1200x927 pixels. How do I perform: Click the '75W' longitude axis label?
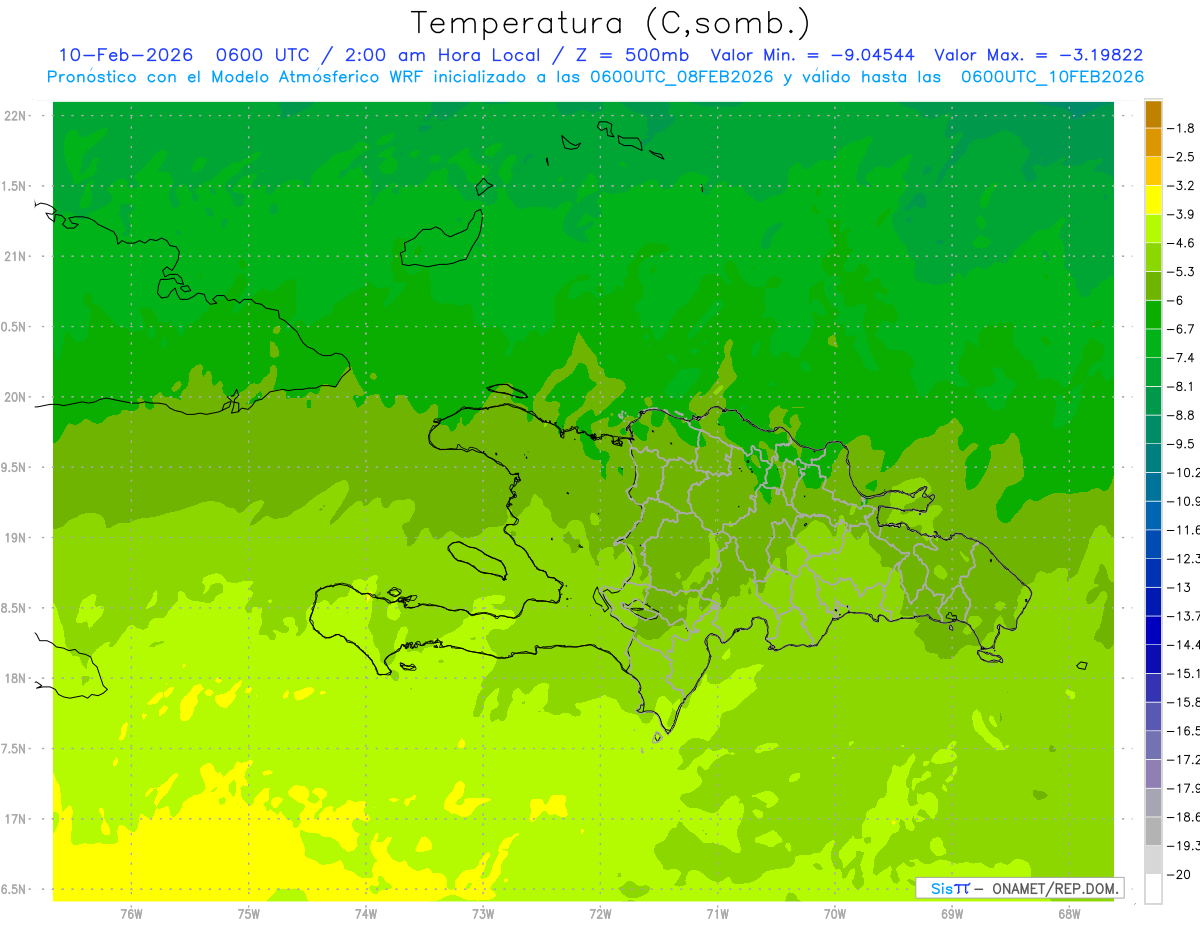(x=248, y=914)
